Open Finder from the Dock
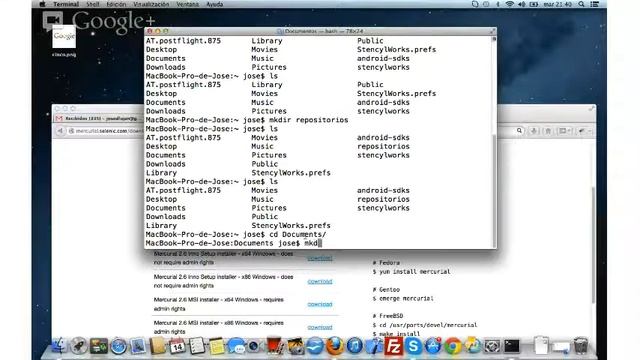640x360 pixels. 59,346
